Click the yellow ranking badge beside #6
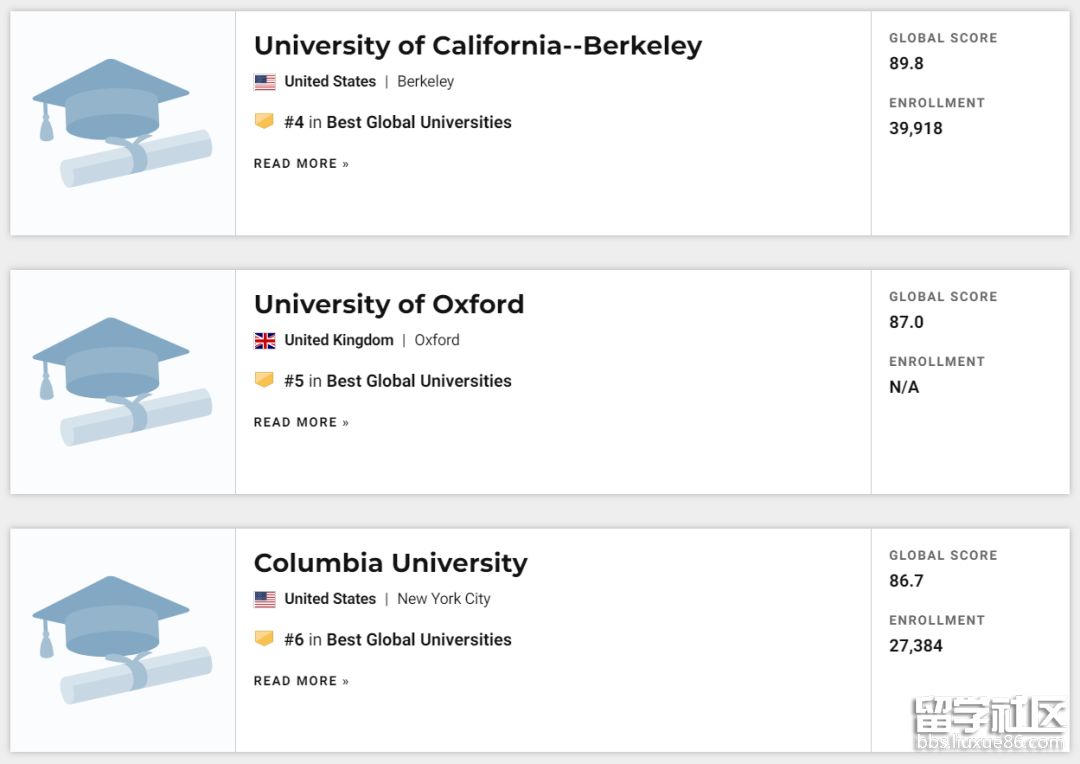 (264, 638)
